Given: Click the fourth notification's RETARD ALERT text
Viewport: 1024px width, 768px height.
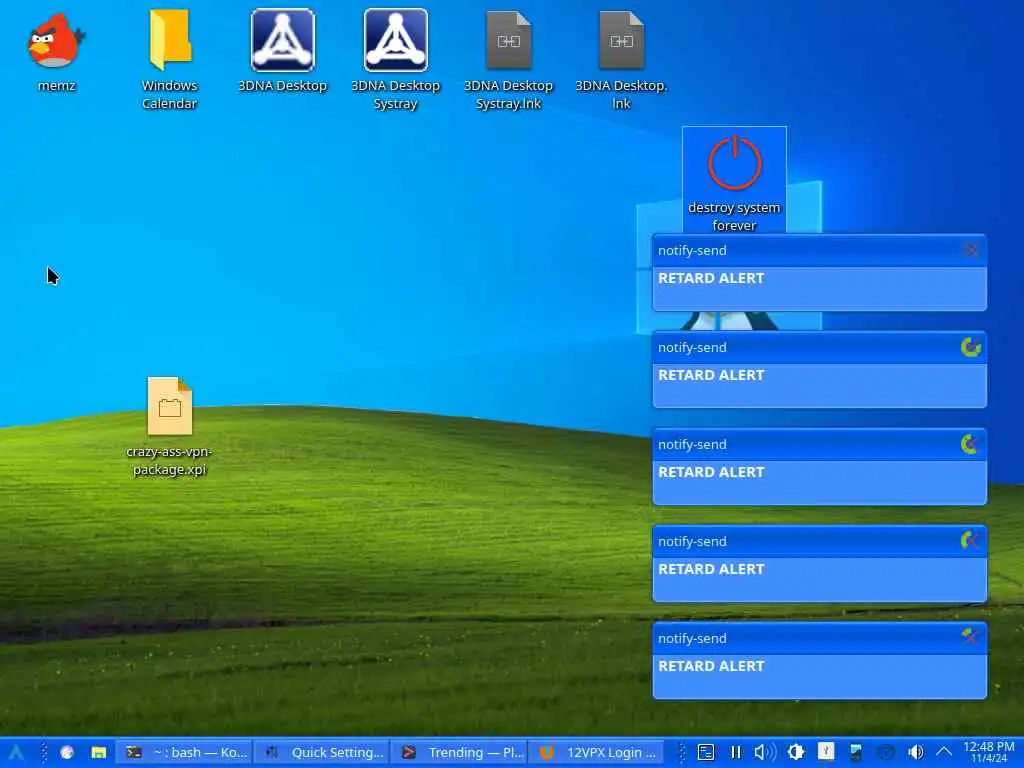Looking at the screenshot, I should point(711,569).
